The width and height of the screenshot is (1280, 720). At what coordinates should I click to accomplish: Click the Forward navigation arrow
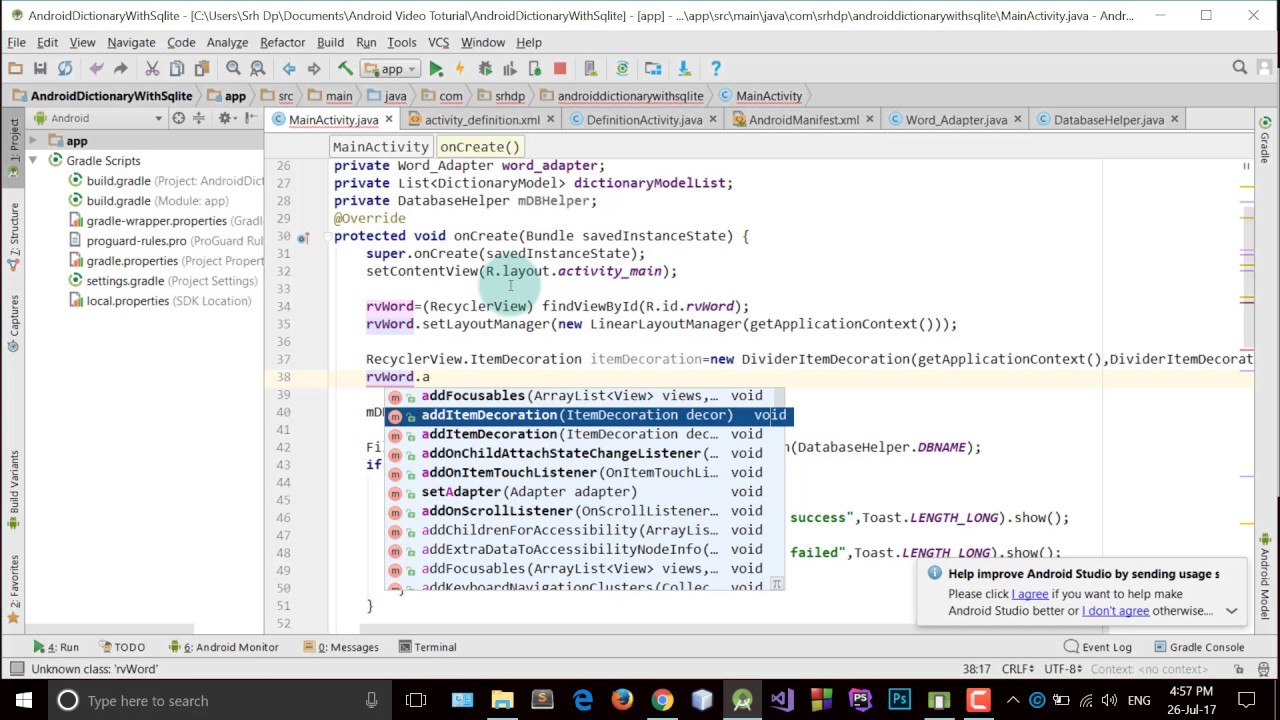[x=314, y=68]
